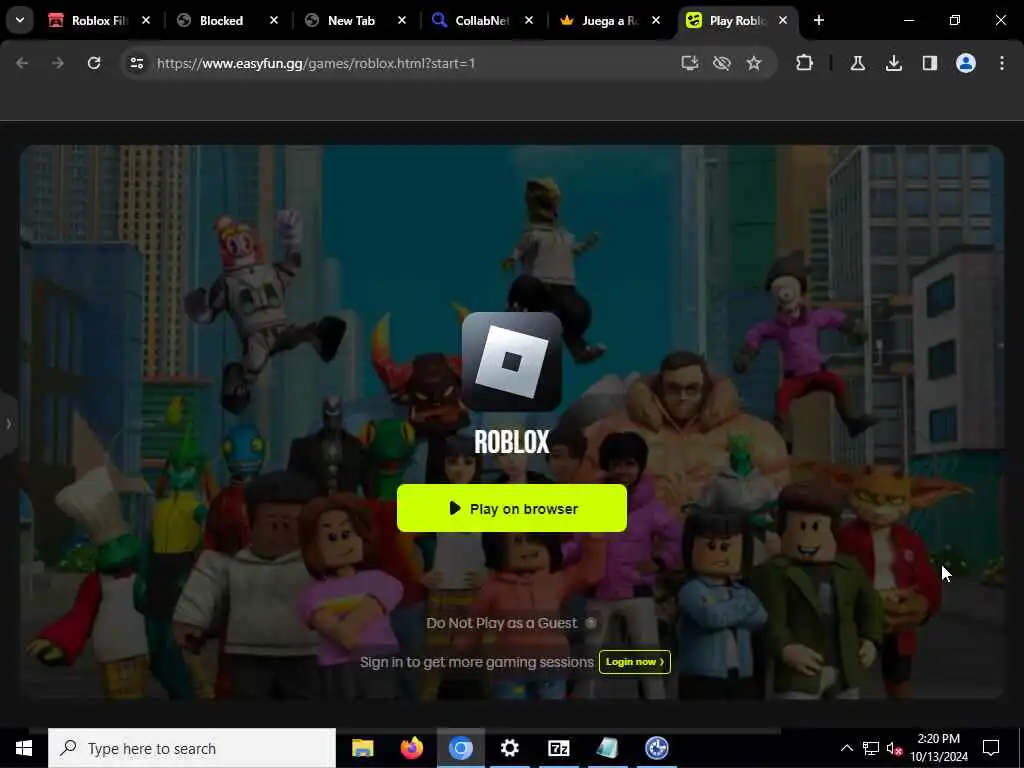
Task: Click the info dot beside Do Not Play as a Guest
Action: 590,623
